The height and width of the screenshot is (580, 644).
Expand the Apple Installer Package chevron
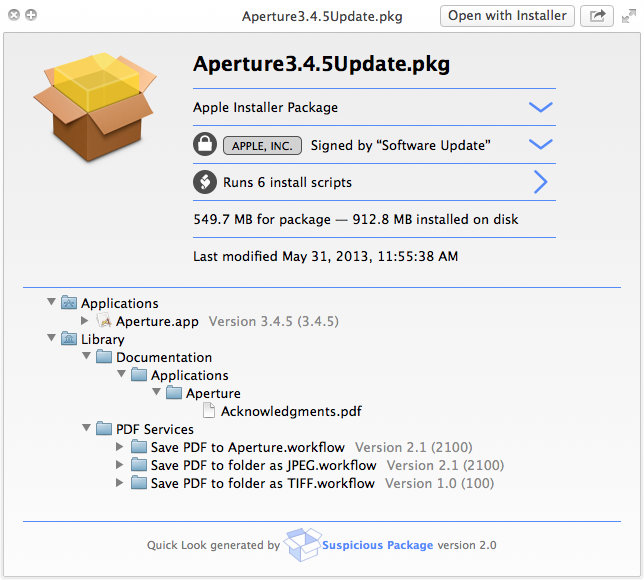coord(540,107)
